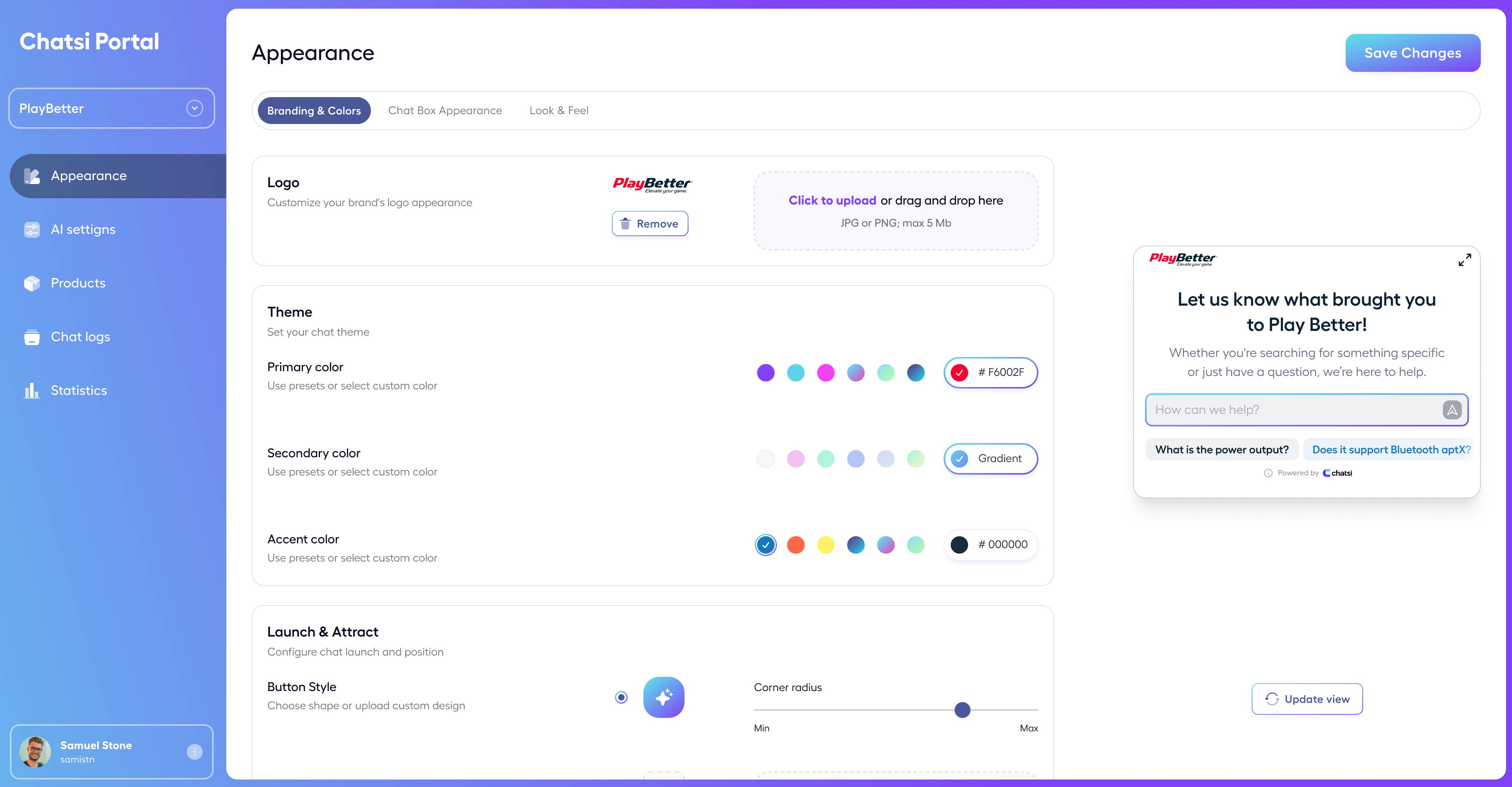The width and height of the screenshot is (1512, 787).
Task: Click the Corner radius slider handle
Action: 963,710
